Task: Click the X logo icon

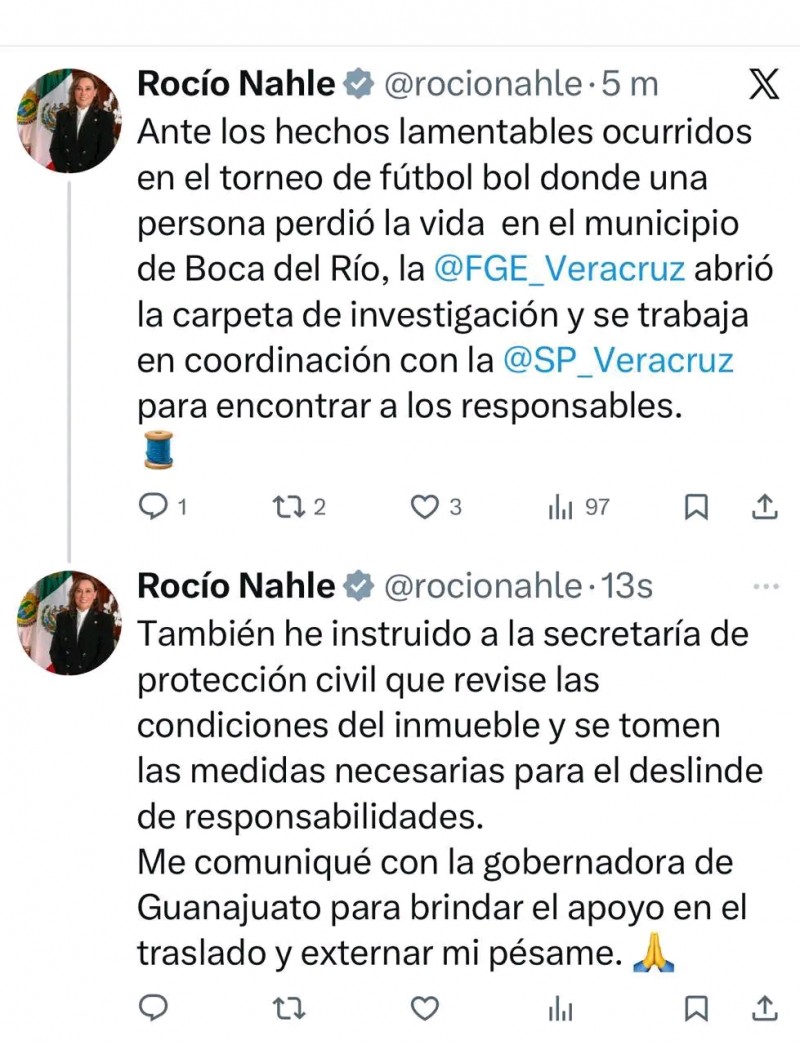Action: [x=764, y=85]
